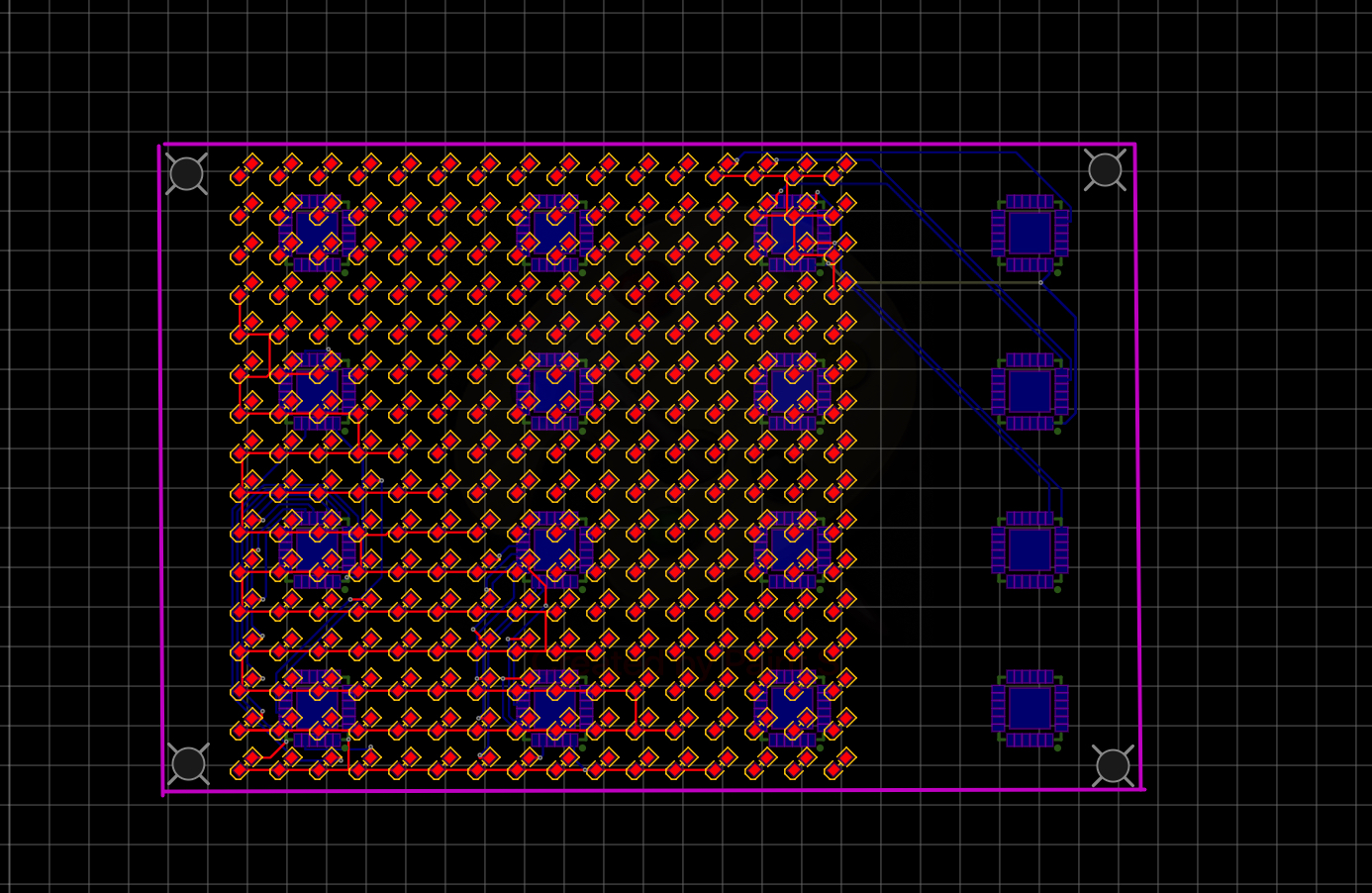Select the top-left mounting hole
1372x893 pixels.
point(186,174)
